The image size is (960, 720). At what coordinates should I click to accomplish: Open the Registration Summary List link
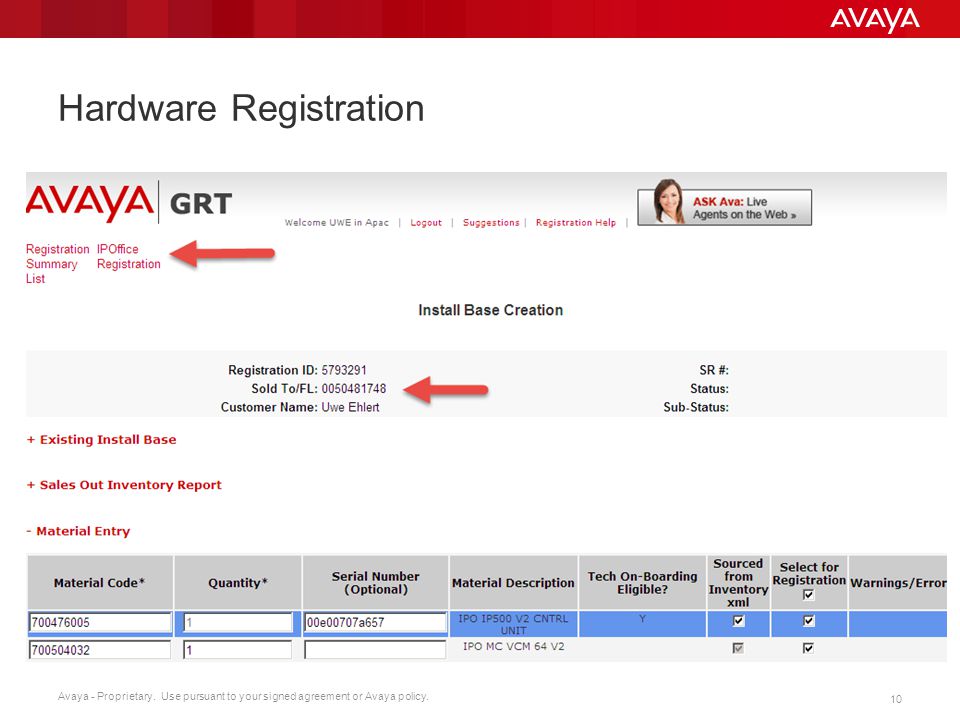point(57,264)
